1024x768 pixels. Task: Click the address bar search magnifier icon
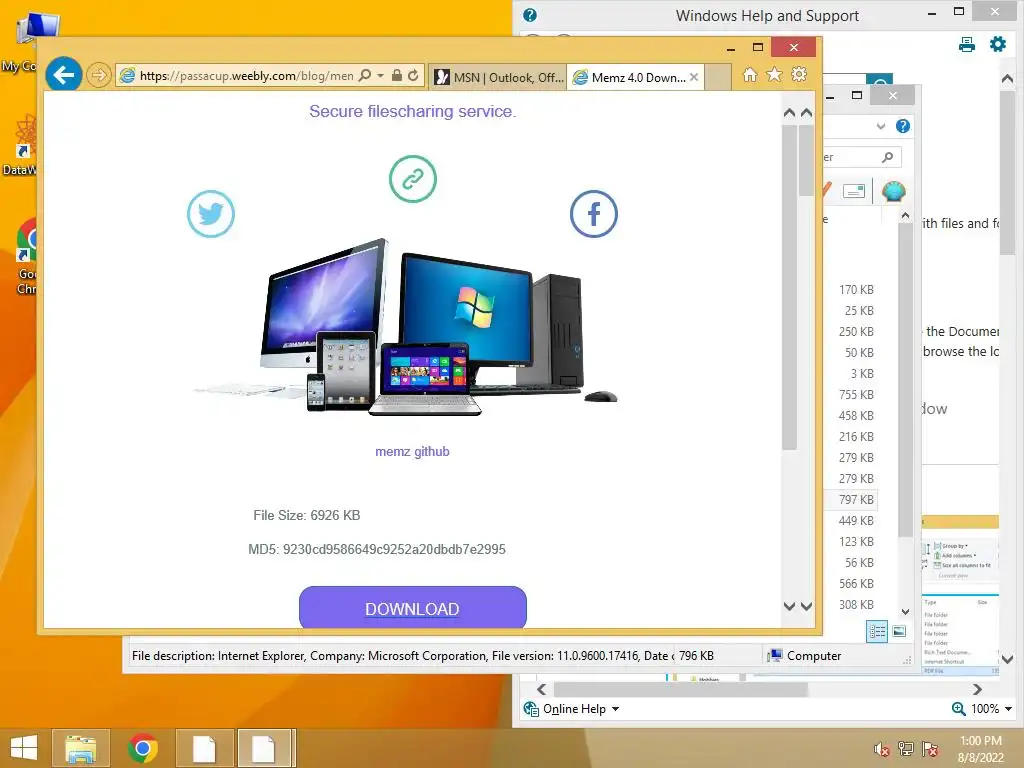tap(365, 76)
